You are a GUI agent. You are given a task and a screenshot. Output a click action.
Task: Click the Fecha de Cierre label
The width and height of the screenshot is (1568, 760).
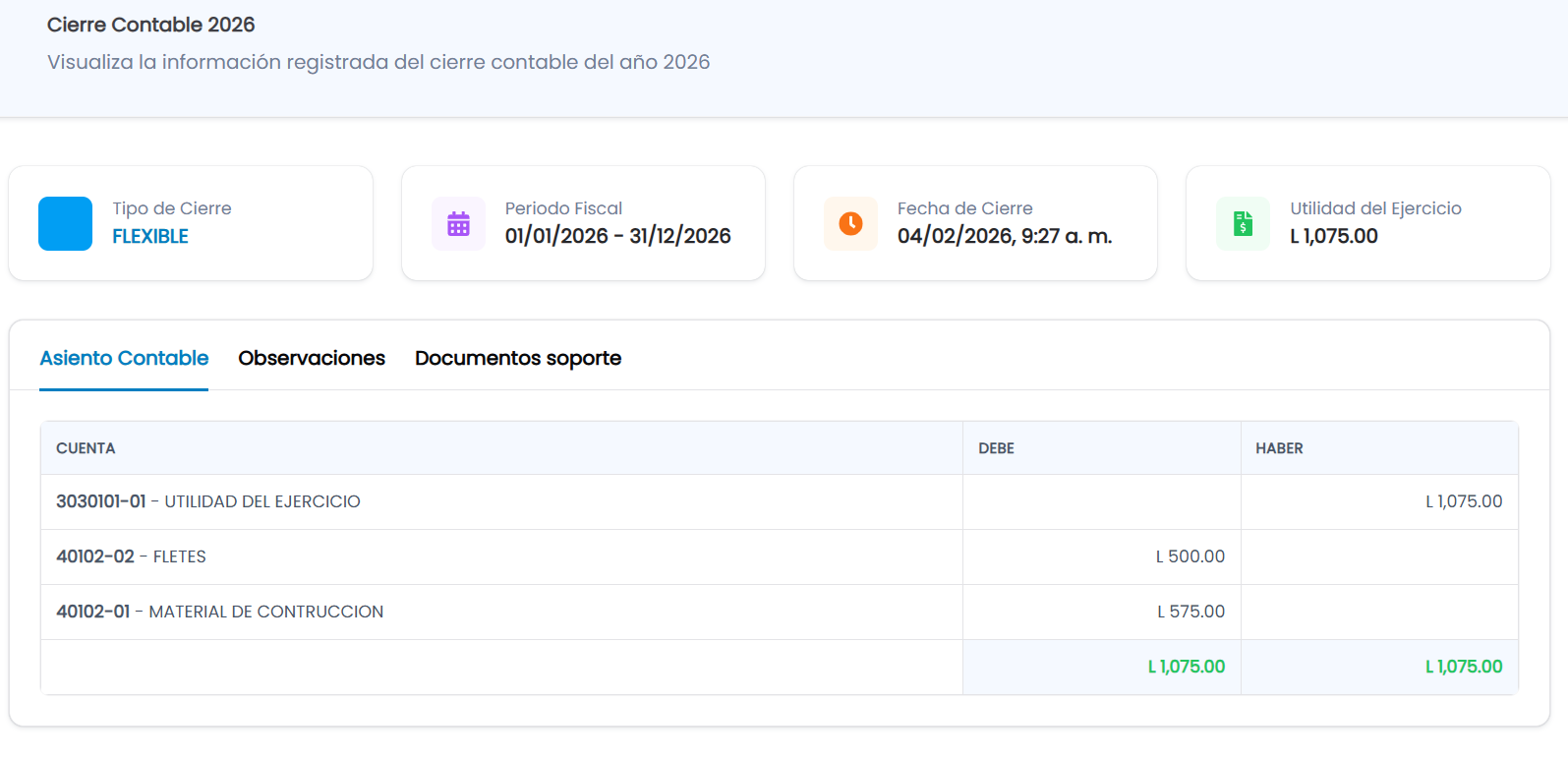point(965,208)
